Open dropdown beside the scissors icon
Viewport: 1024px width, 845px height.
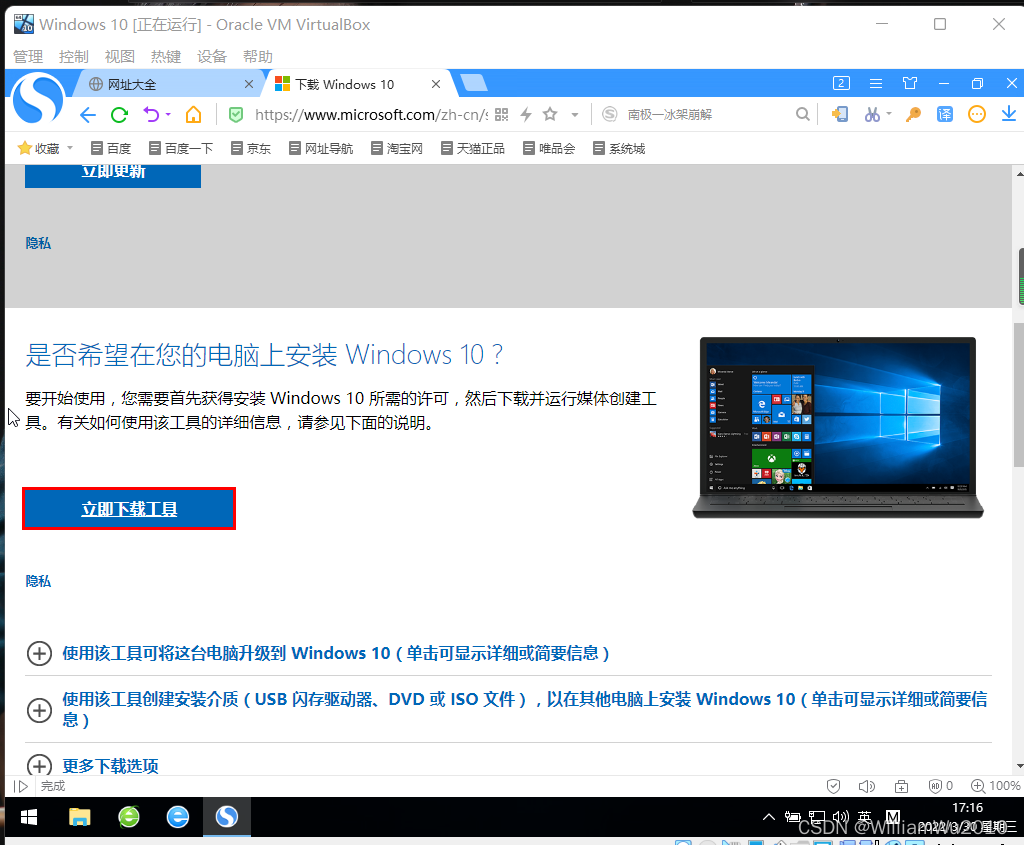[x=889, y=115]
